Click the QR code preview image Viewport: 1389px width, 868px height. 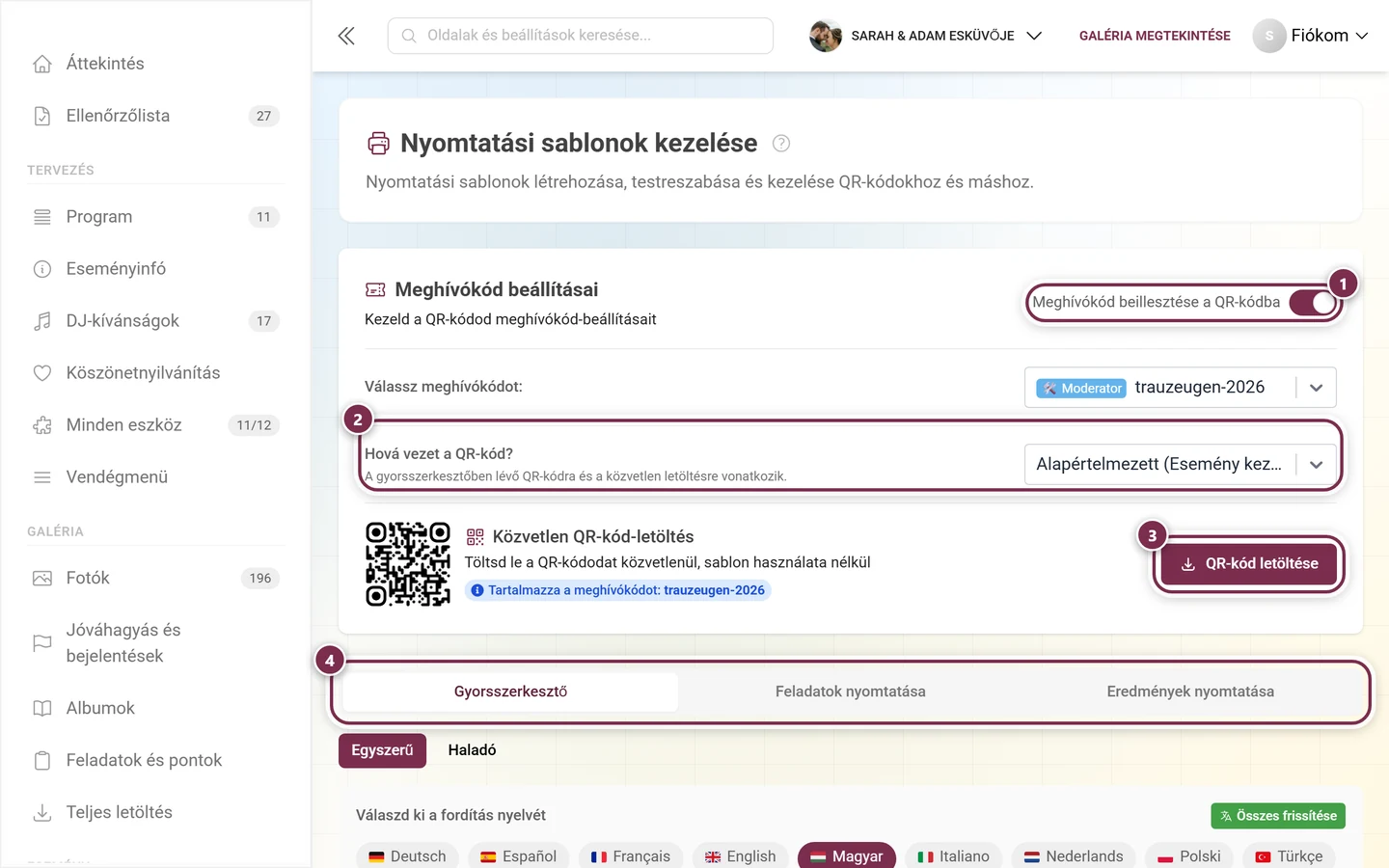coord(408,564)
